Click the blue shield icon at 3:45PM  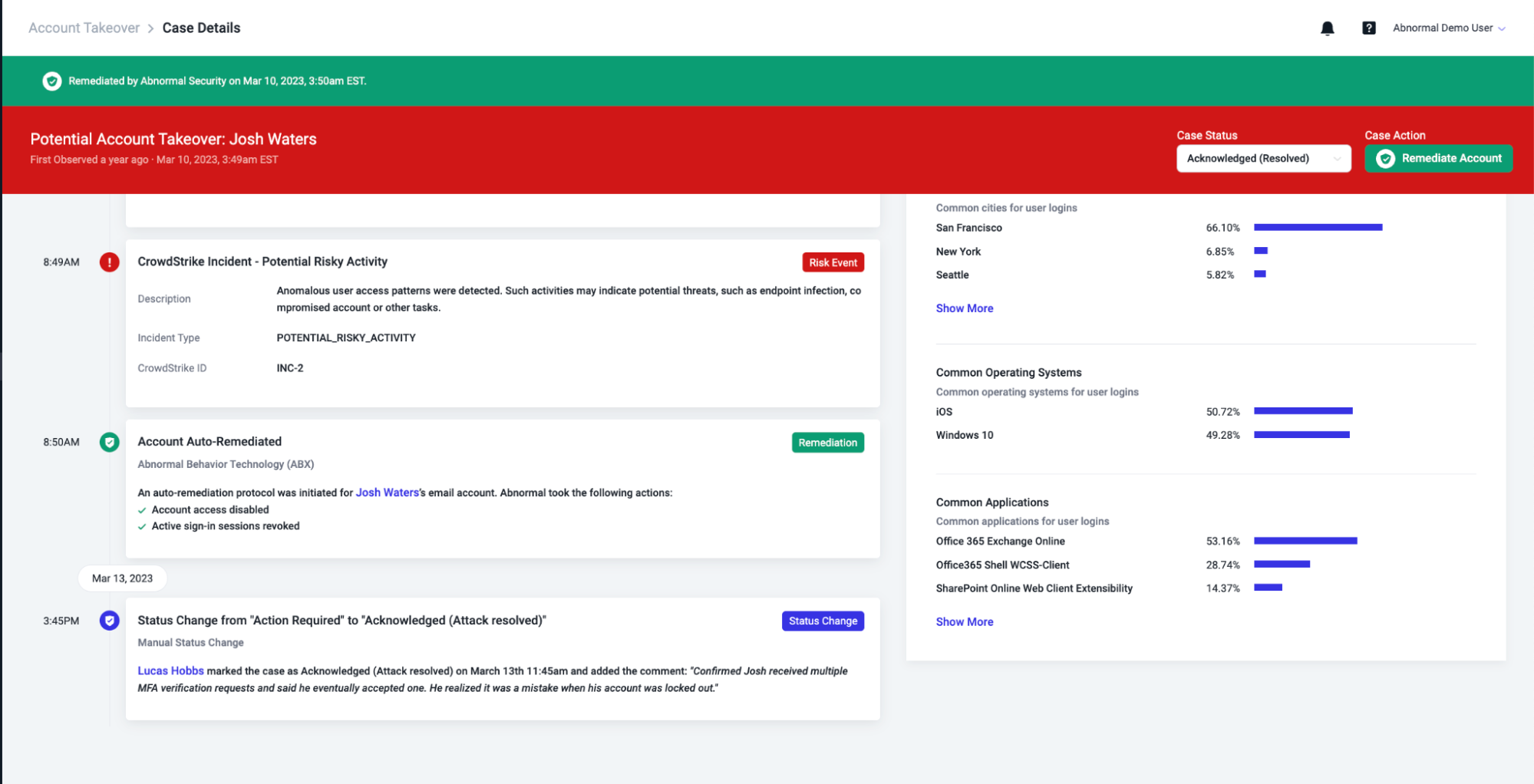[109, 621]
